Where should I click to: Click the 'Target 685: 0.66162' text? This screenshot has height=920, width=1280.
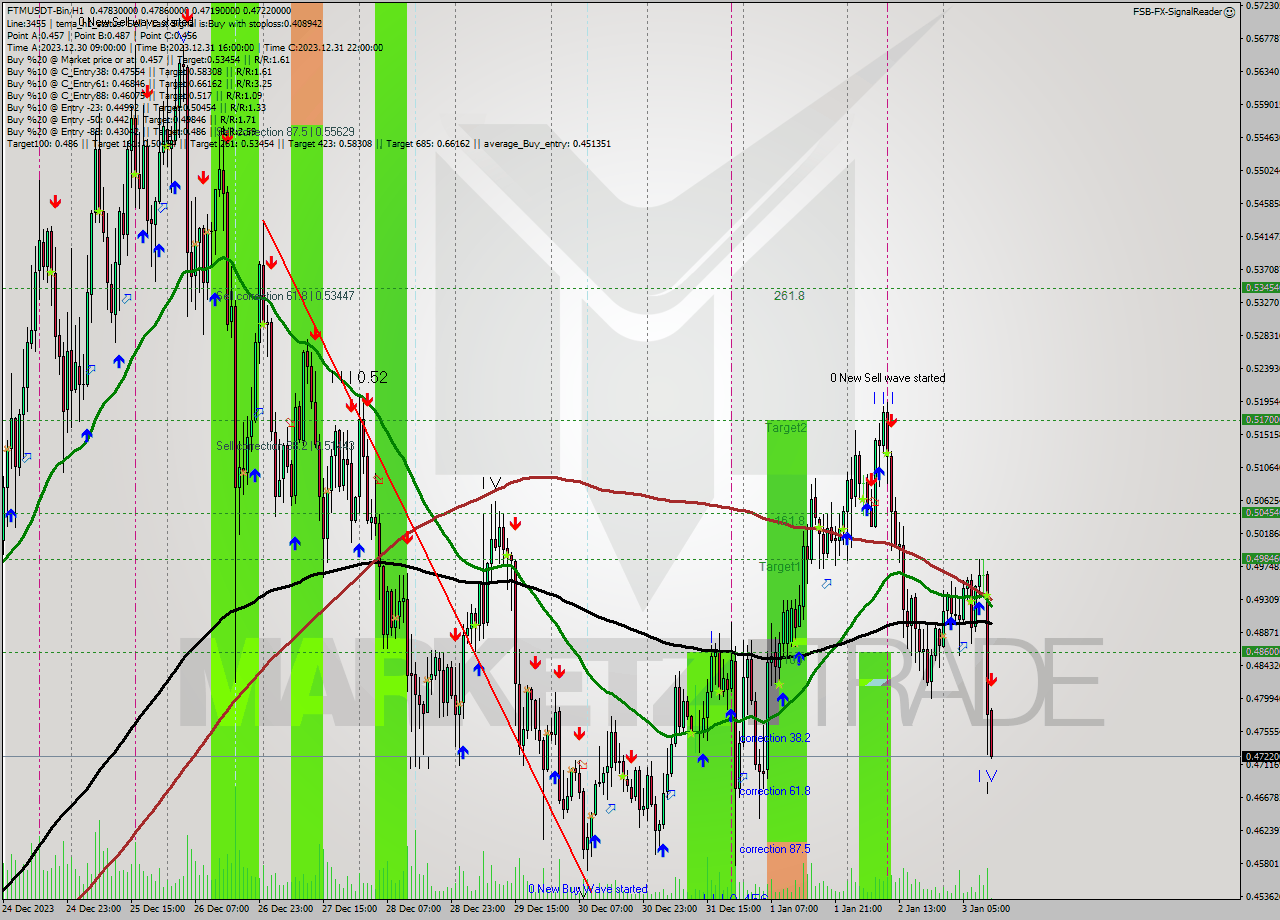tap(428, 143)
